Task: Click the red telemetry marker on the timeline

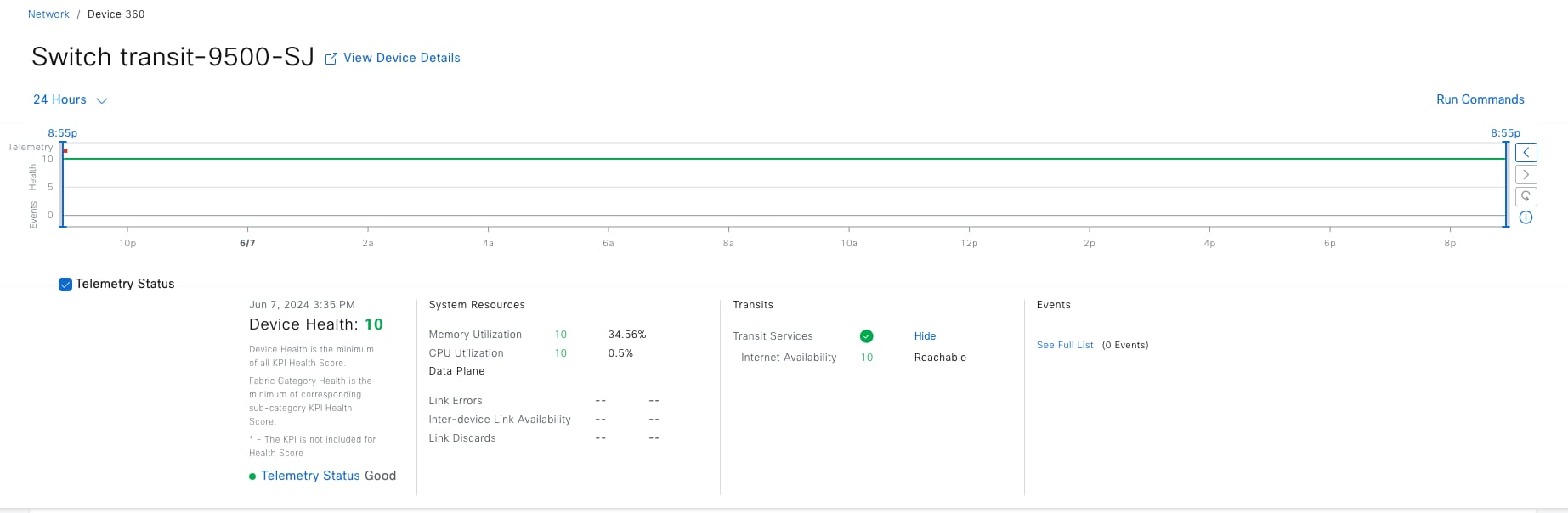Action: pyautogui.click(x=65, y=151)
